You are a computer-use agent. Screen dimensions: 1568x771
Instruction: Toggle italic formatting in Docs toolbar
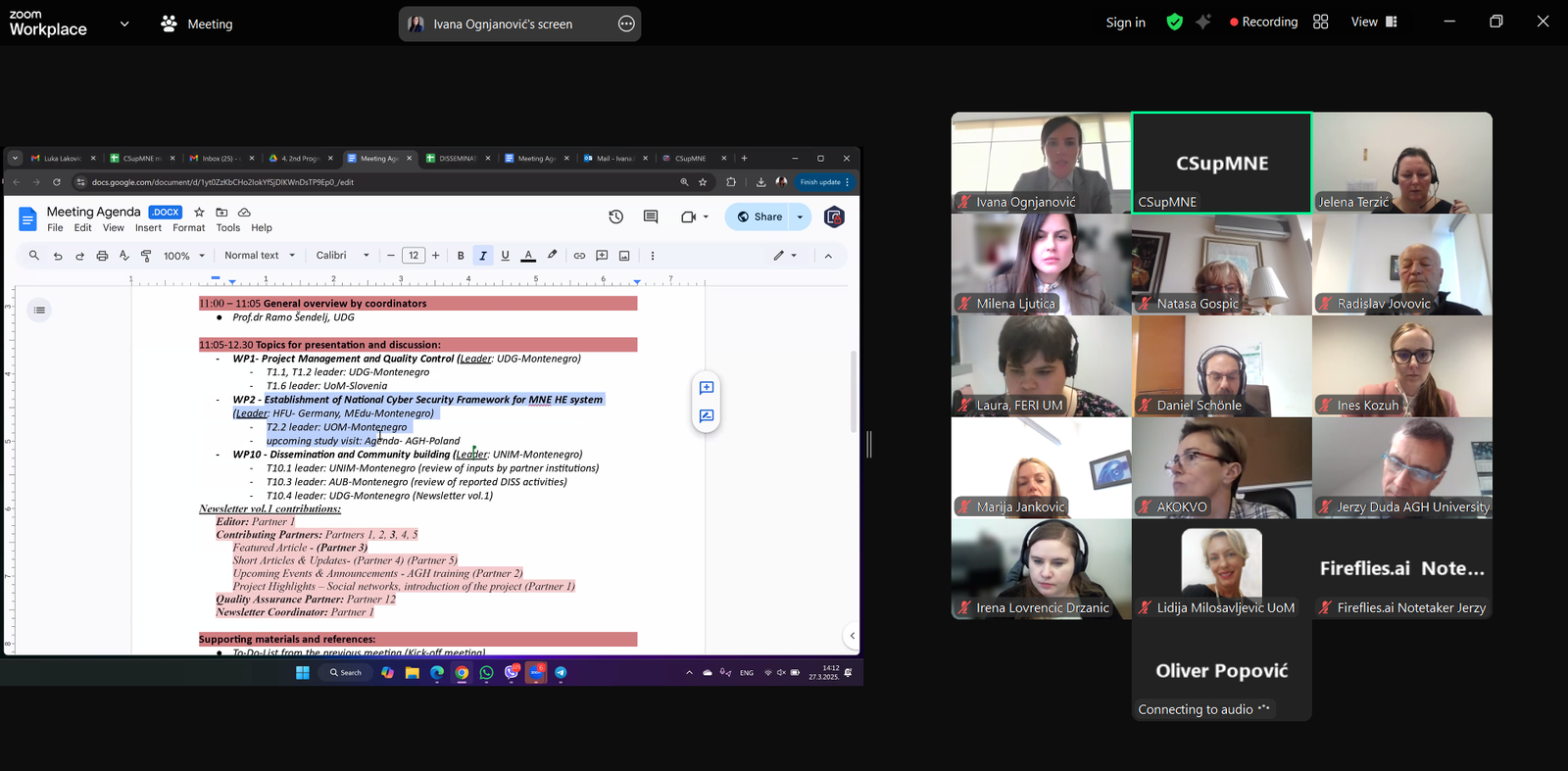(x=483, y=256)
